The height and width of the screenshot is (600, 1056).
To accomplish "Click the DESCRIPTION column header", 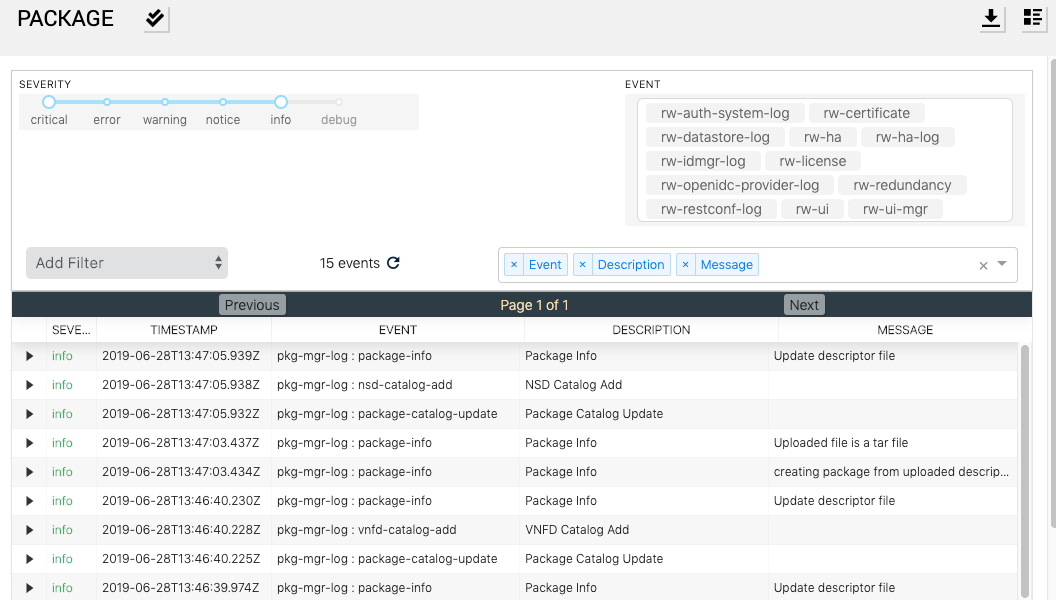I will [x=651, y=330].
